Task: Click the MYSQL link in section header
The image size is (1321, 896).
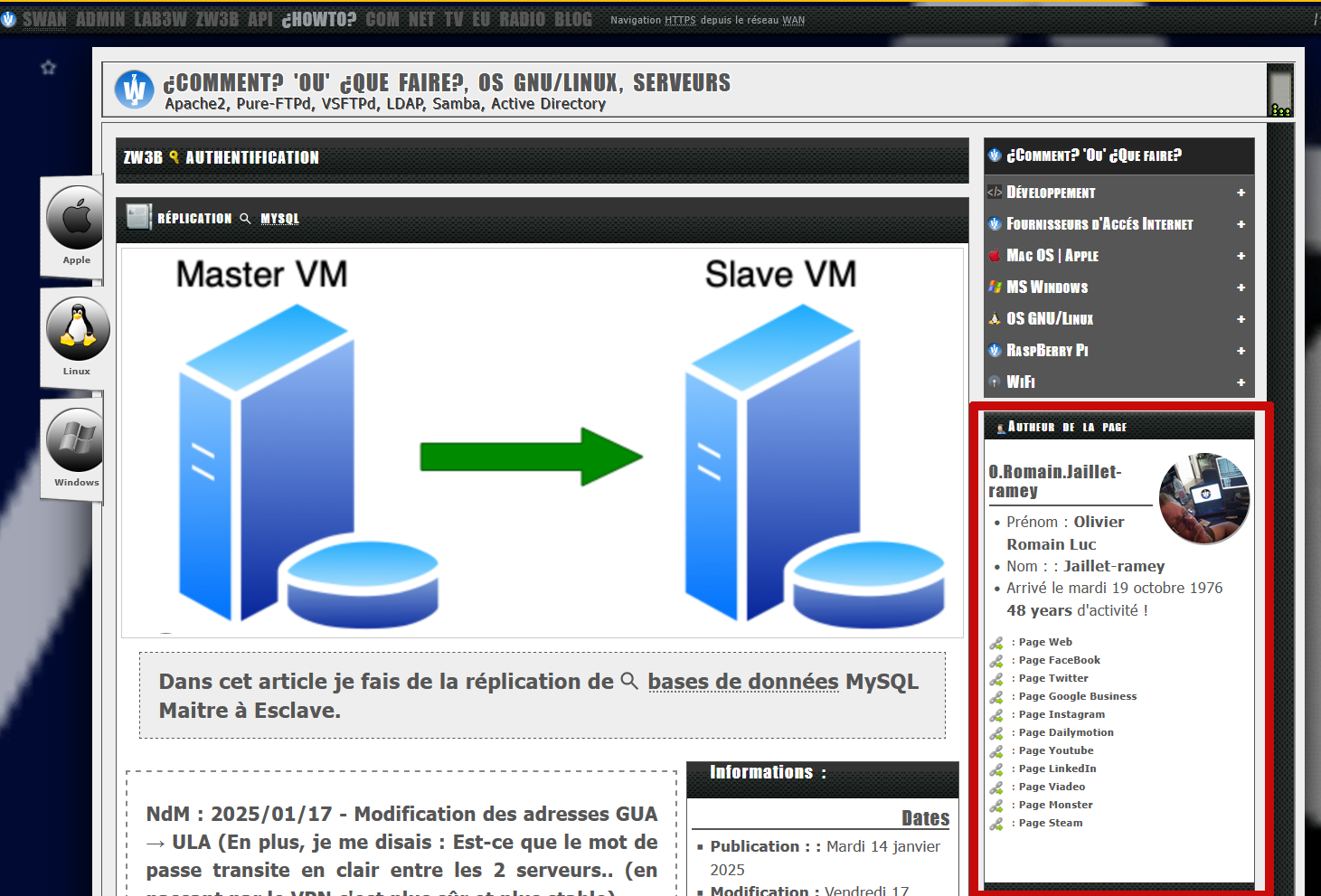Action: [x=279, y=218]
